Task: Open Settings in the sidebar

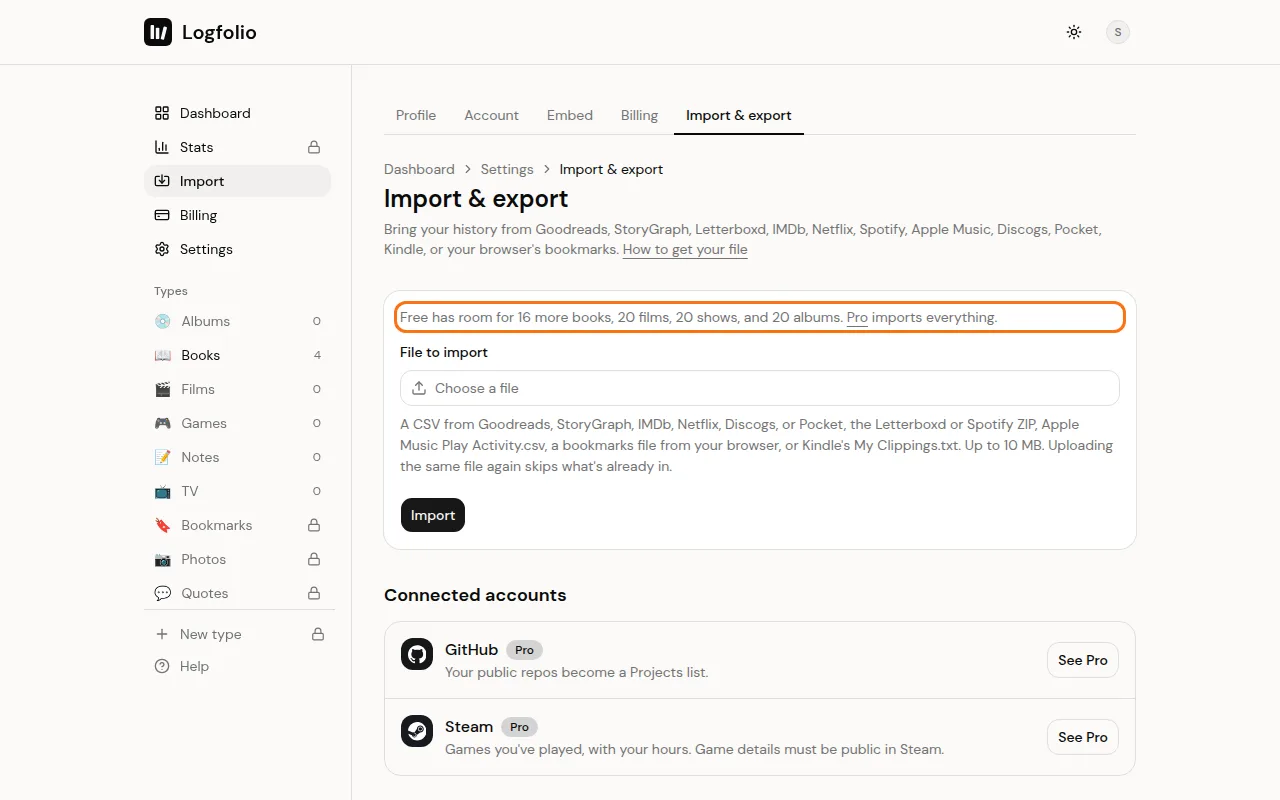Action: coord(237,249)
